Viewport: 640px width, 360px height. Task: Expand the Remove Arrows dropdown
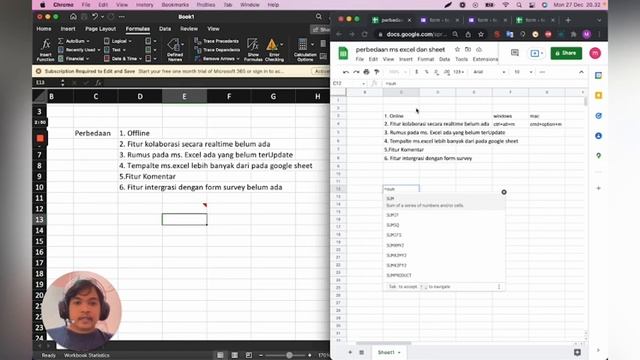click(238, 59)
